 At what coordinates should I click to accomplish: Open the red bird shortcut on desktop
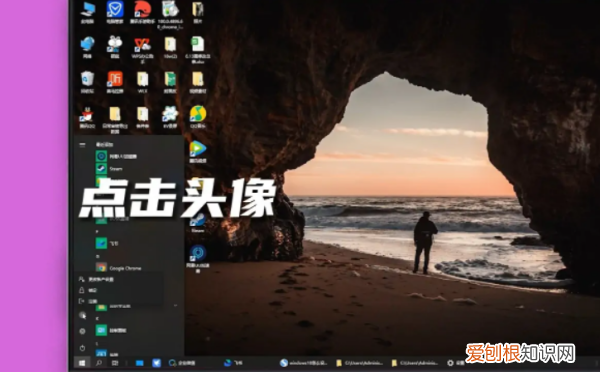(142, 12)
